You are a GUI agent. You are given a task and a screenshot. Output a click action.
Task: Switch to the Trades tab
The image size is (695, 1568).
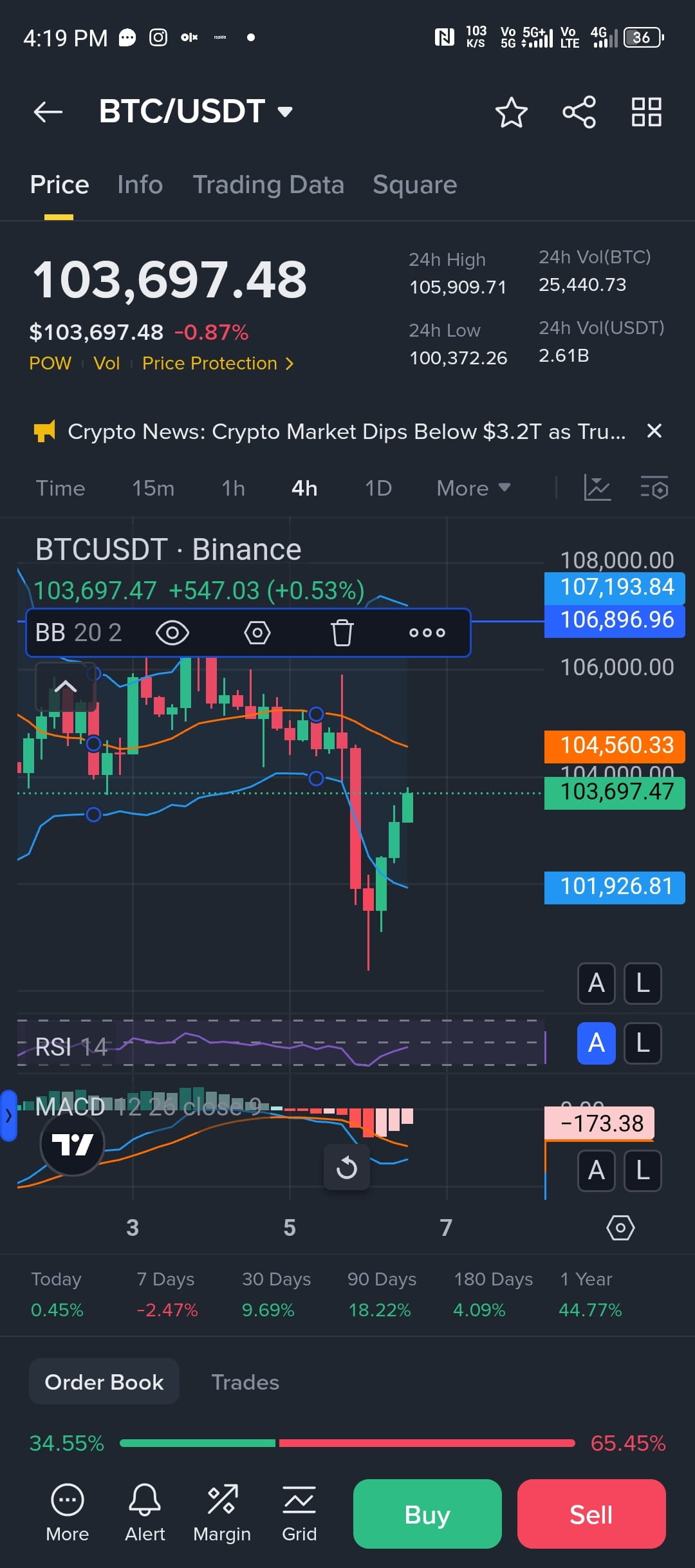(x=245, y=1382)
